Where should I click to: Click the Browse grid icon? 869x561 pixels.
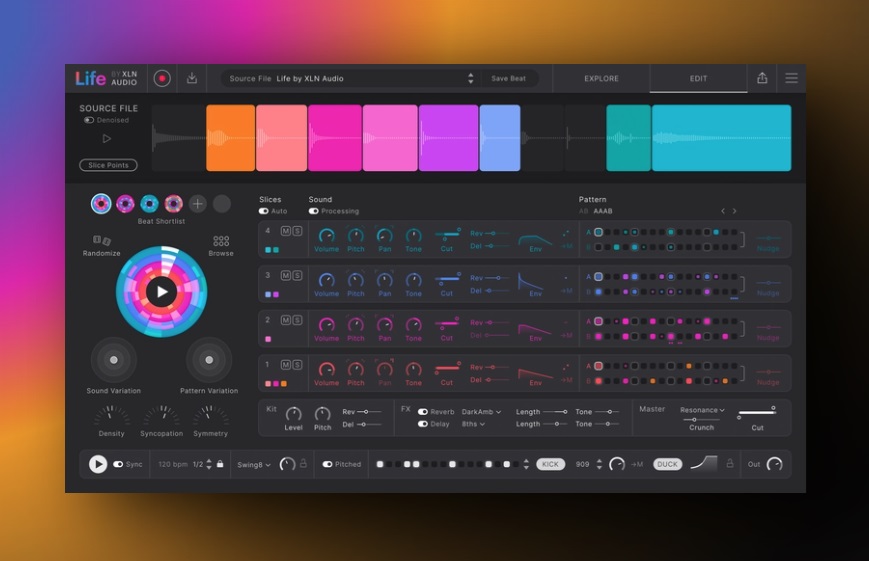pyautogui.click(x=221, y=241)
